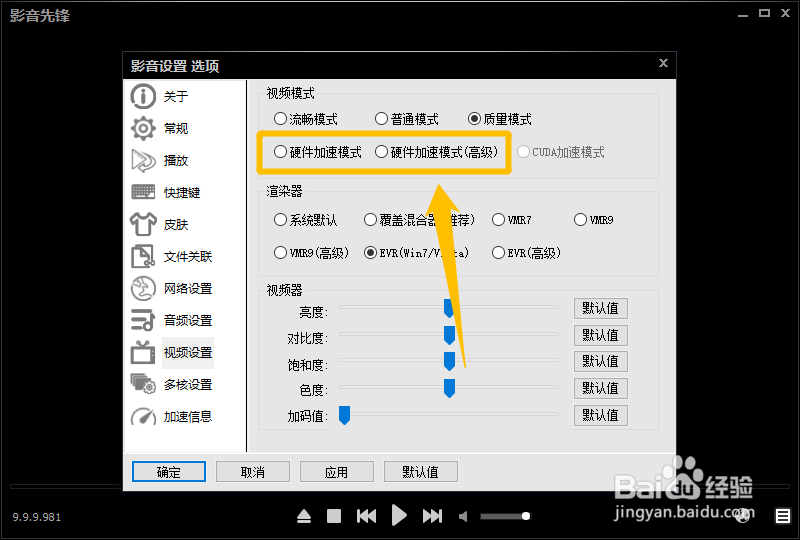This screenshot has height=540, width=800.
Task: Click the 多核设置 chip gear icon
Action: pos(143,384)
